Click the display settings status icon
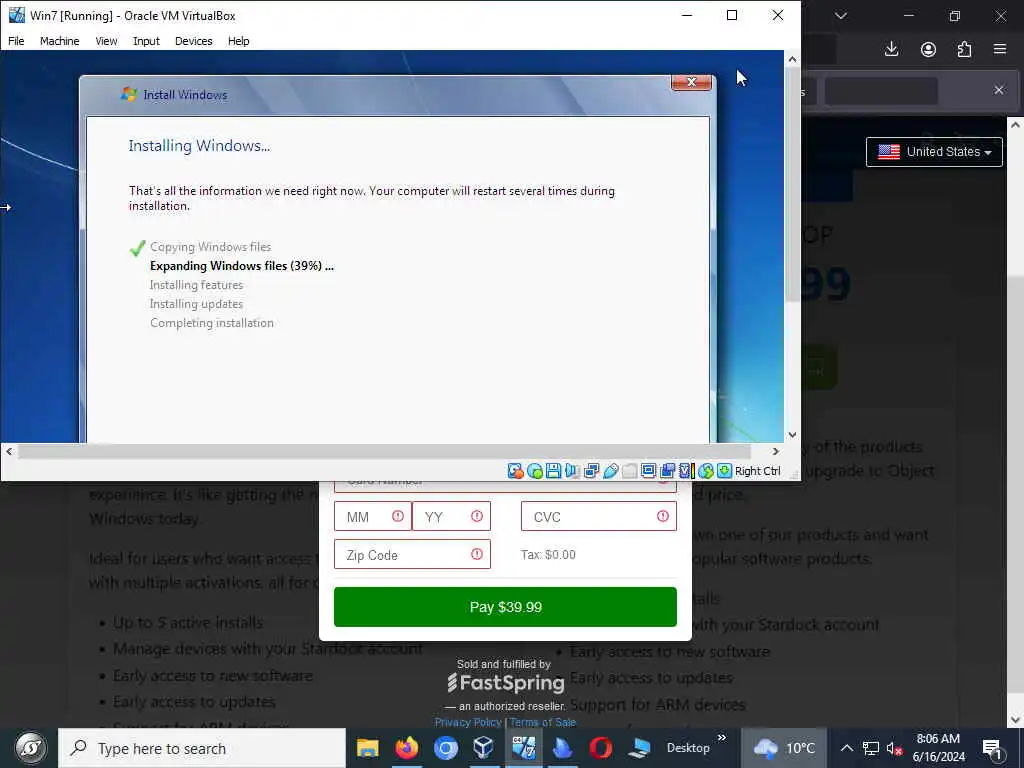Viewport: 1024px width, 768px height. click(x=648, y=471)
